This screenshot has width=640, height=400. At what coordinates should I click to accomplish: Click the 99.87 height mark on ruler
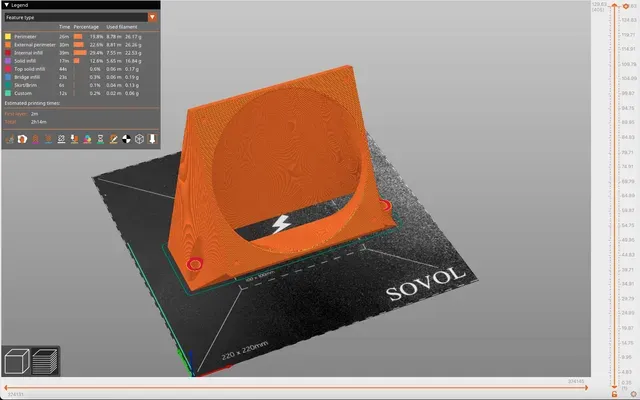(628, 93)
